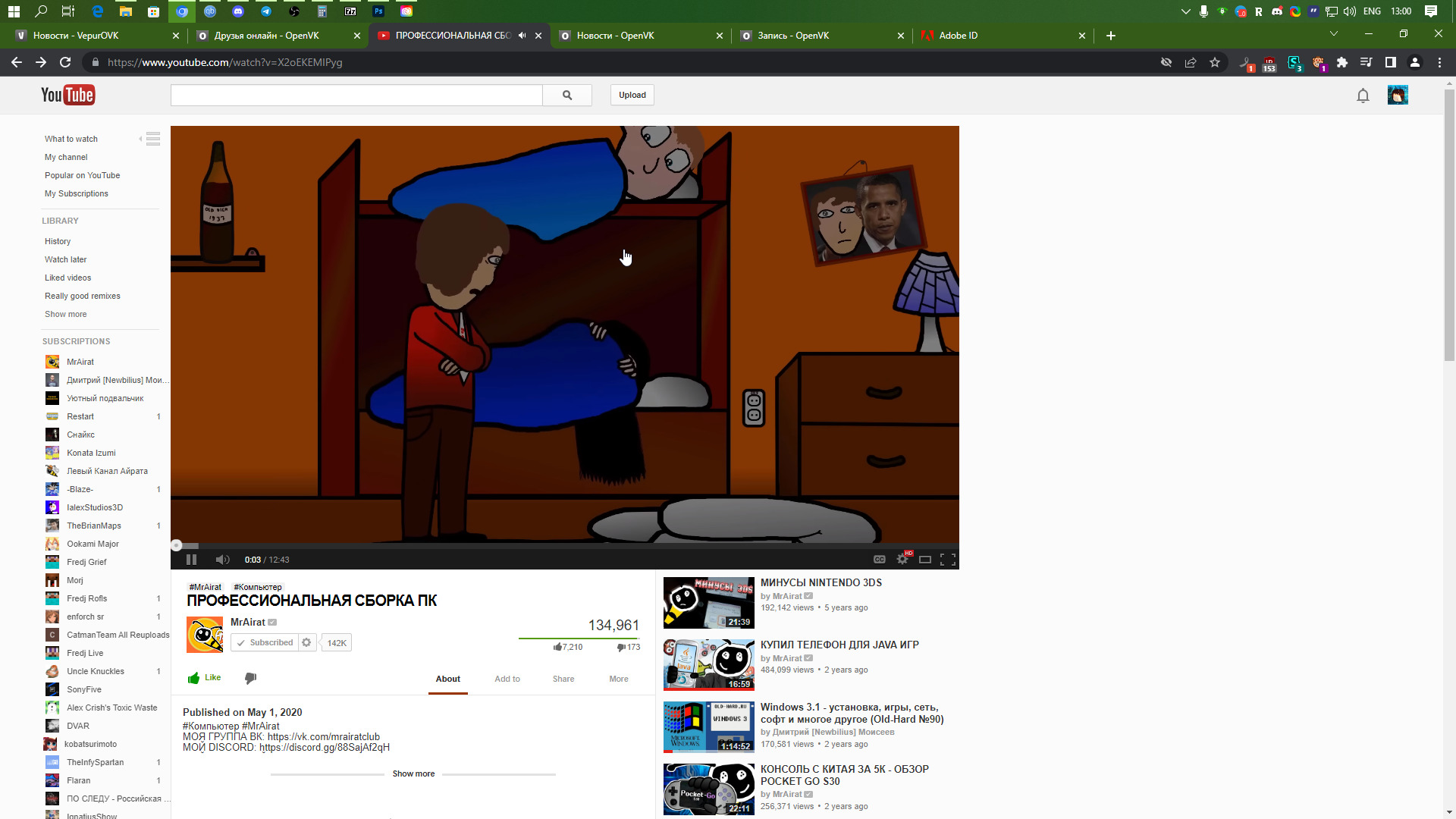Viewport: 1456px width, 819px height.
Task: Switch to the Share tab
Action: [x=563, y=679]
